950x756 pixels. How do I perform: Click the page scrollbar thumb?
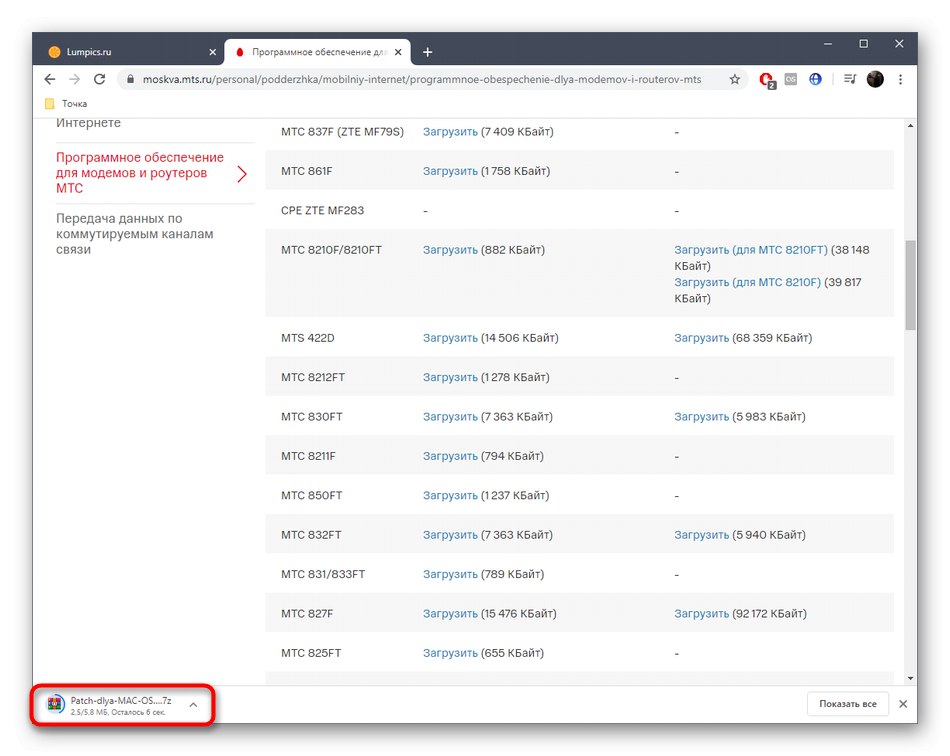tap(910, 285)
